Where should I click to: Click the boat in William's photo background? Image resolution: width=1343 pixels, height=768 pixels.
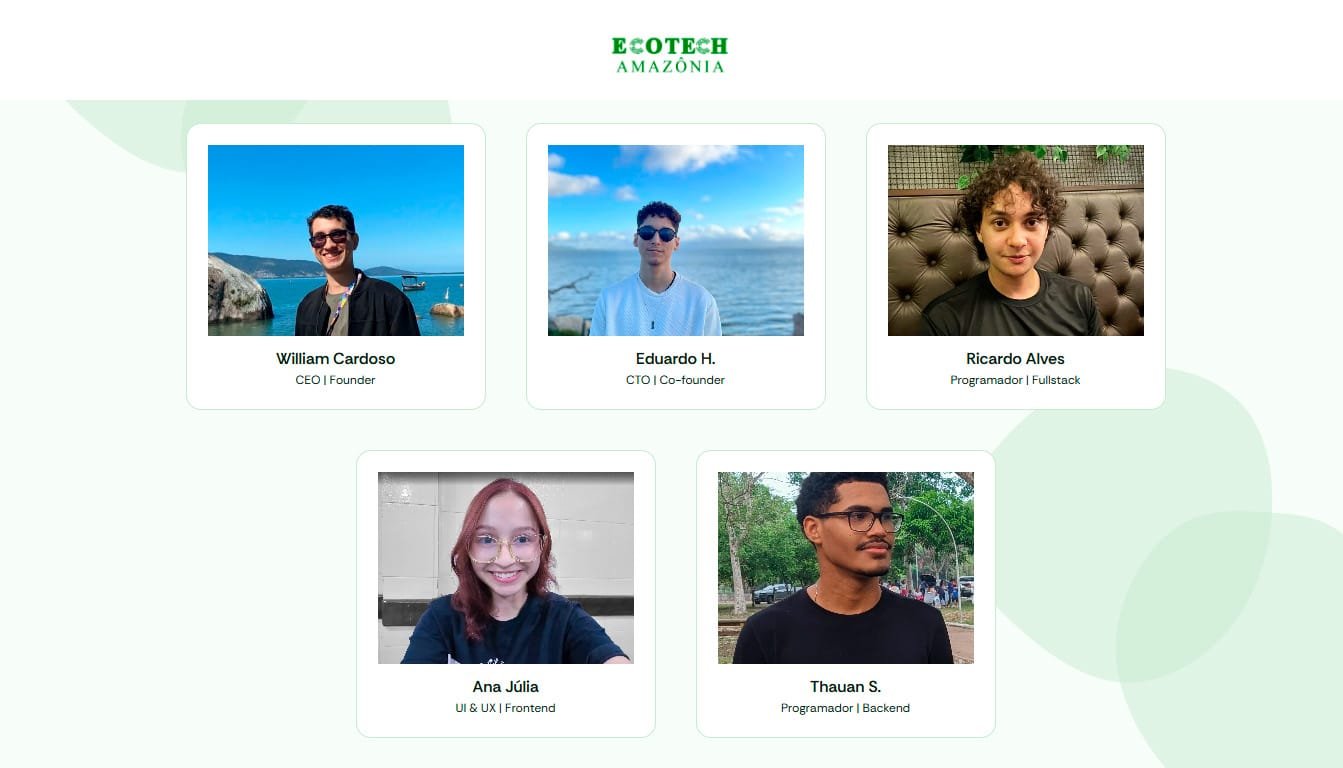pyautogui.click(x=413, y=283)
